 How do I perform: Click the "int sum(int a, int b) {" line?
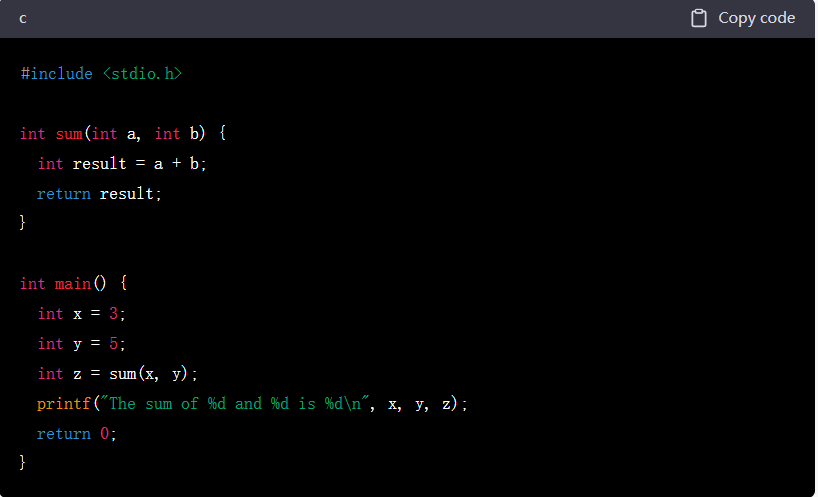tap(123, 134)
